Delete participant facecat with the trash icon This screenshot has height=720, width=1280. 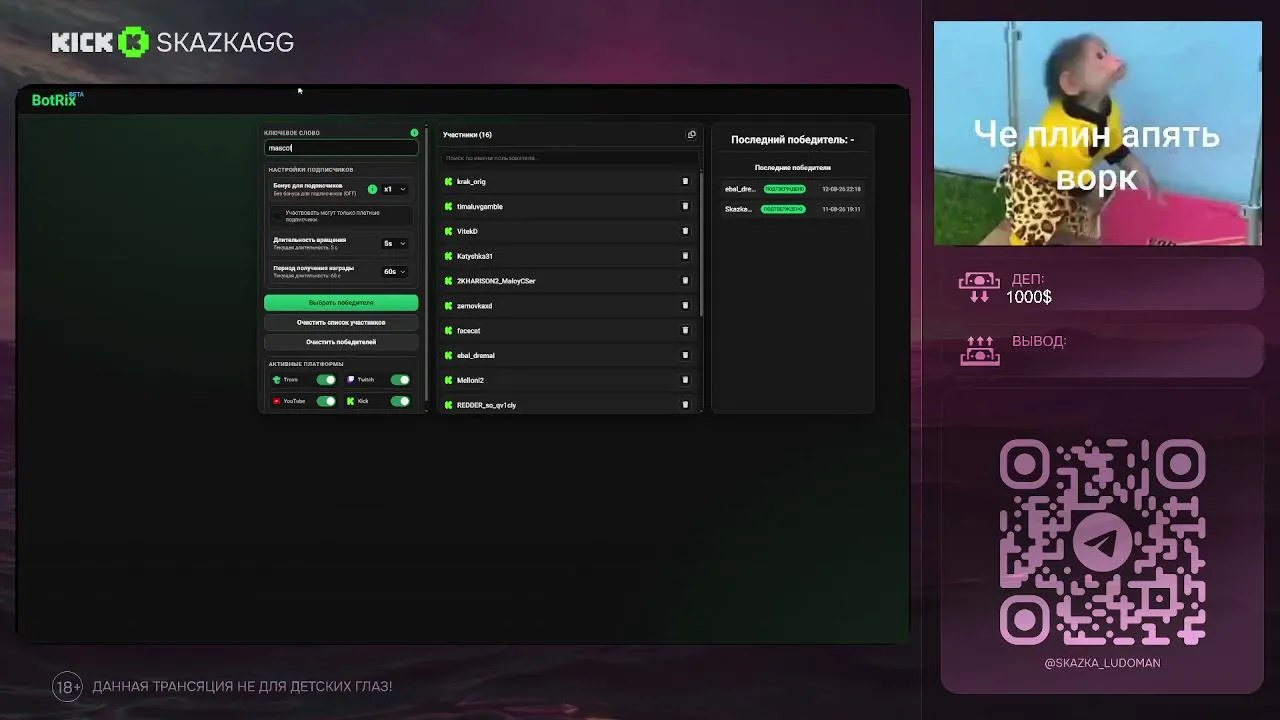(685, 331)
